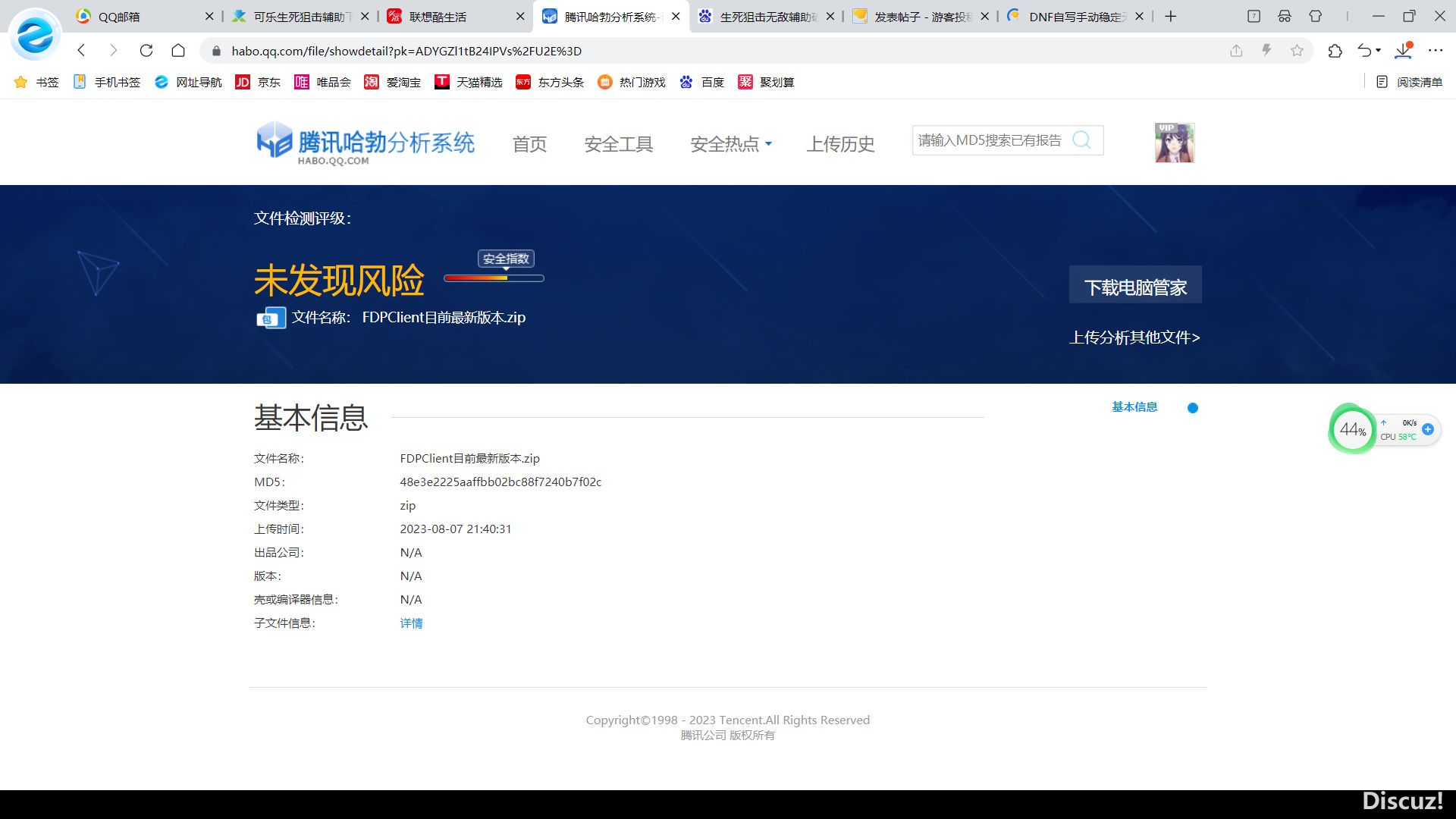This screenshot has width=1456, height=819.
Task: Open the 网址导航 bookmark
Action: 188,82
